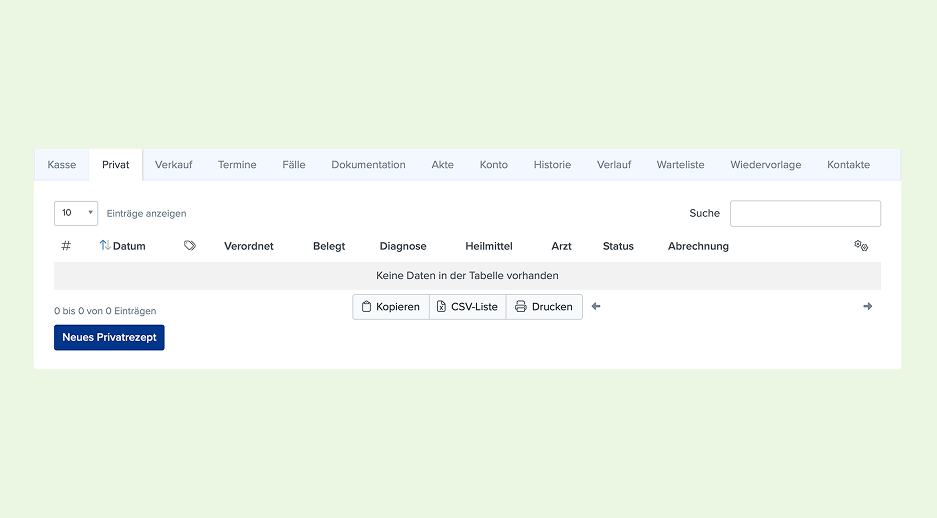Copy table with Kopieren button
The height and width of the screenshot is (518, 937).
[391, 307]
